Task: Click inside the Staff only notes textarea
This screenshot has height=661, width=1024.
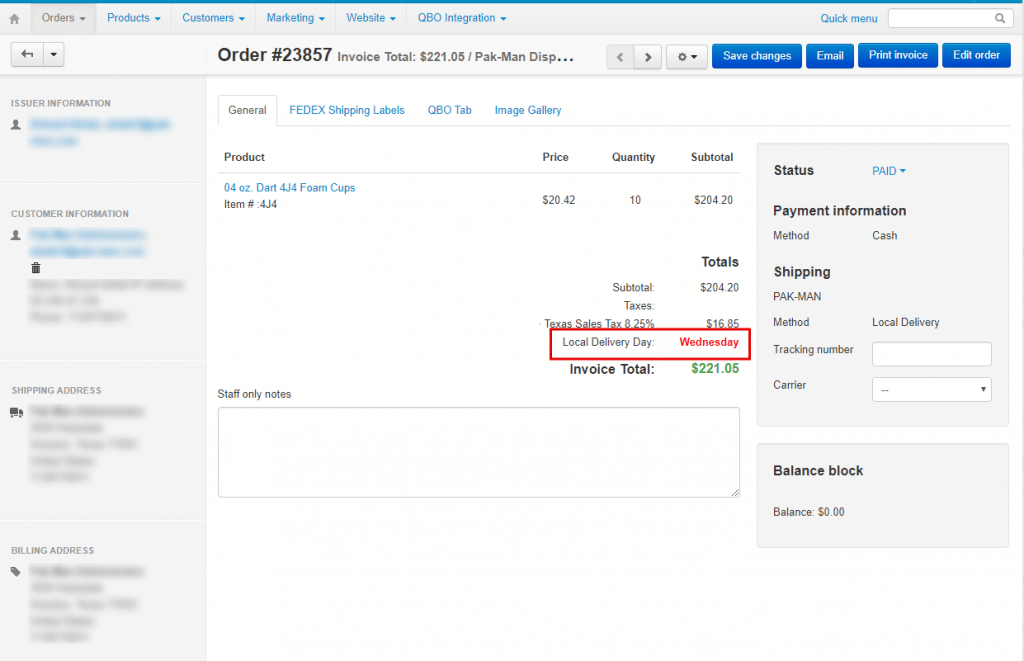Action: click(478, 452)
